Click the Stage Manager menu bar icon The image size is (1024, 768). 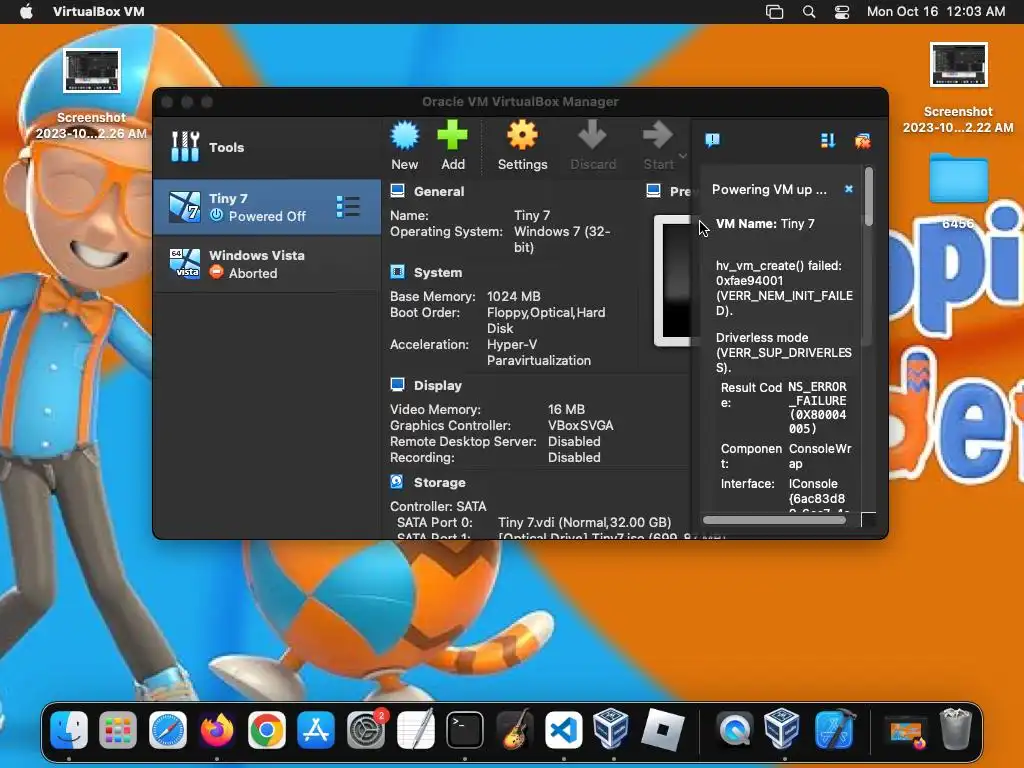click(x=774, y=12)
